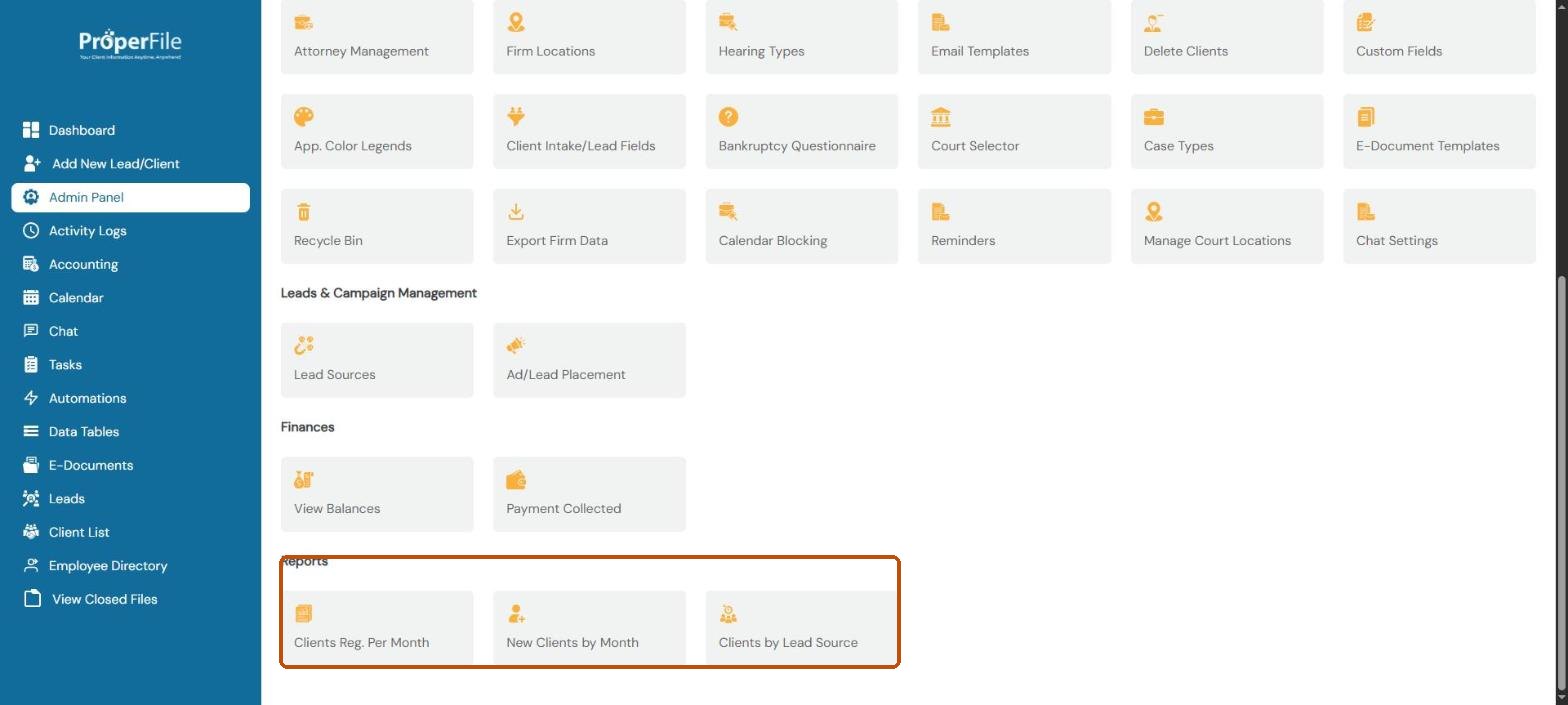
Task: Click the Employee Directory person icon
Action: tap(31, 565)
